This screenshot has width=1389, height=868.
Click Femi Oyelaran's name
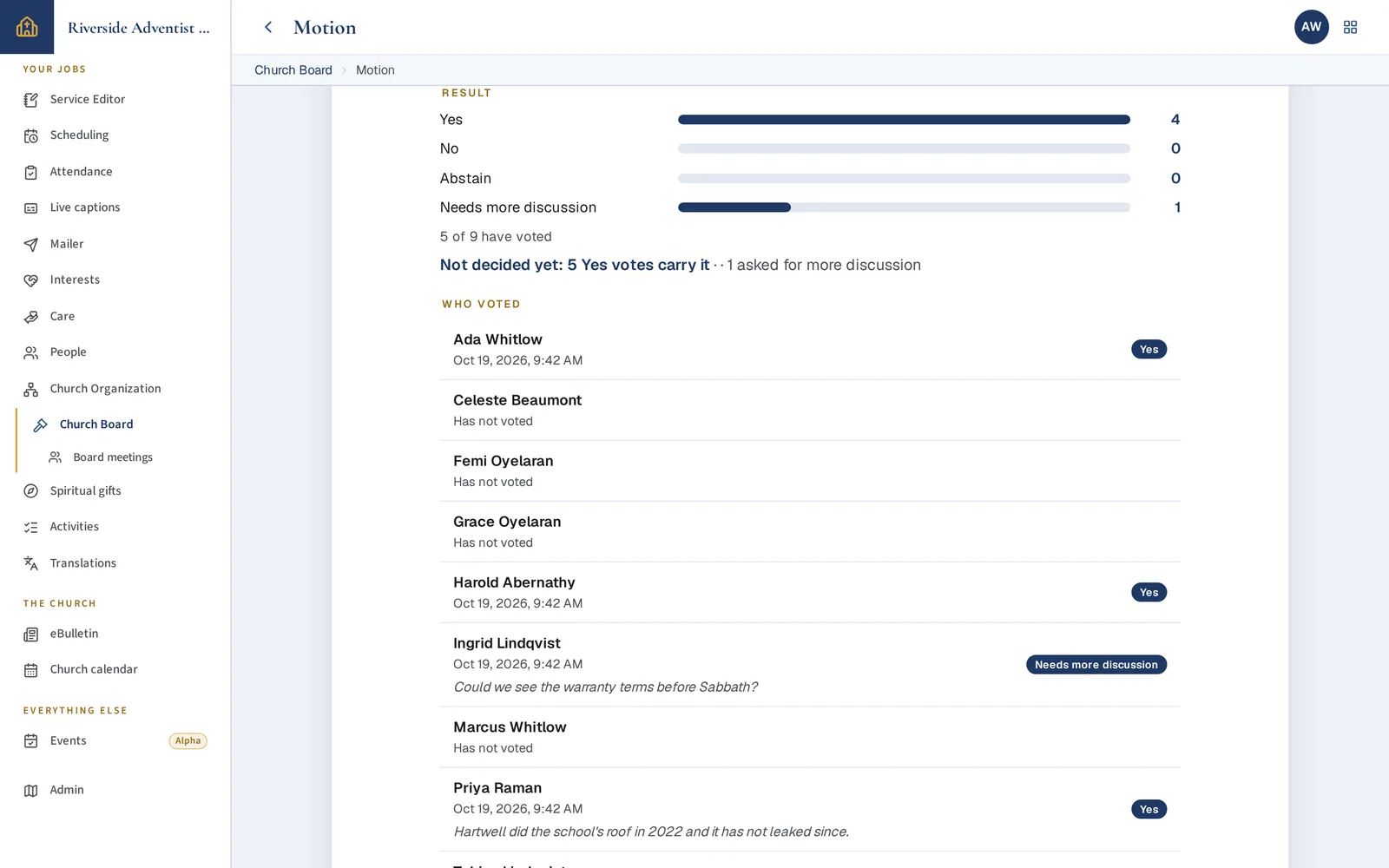[503, 461]
